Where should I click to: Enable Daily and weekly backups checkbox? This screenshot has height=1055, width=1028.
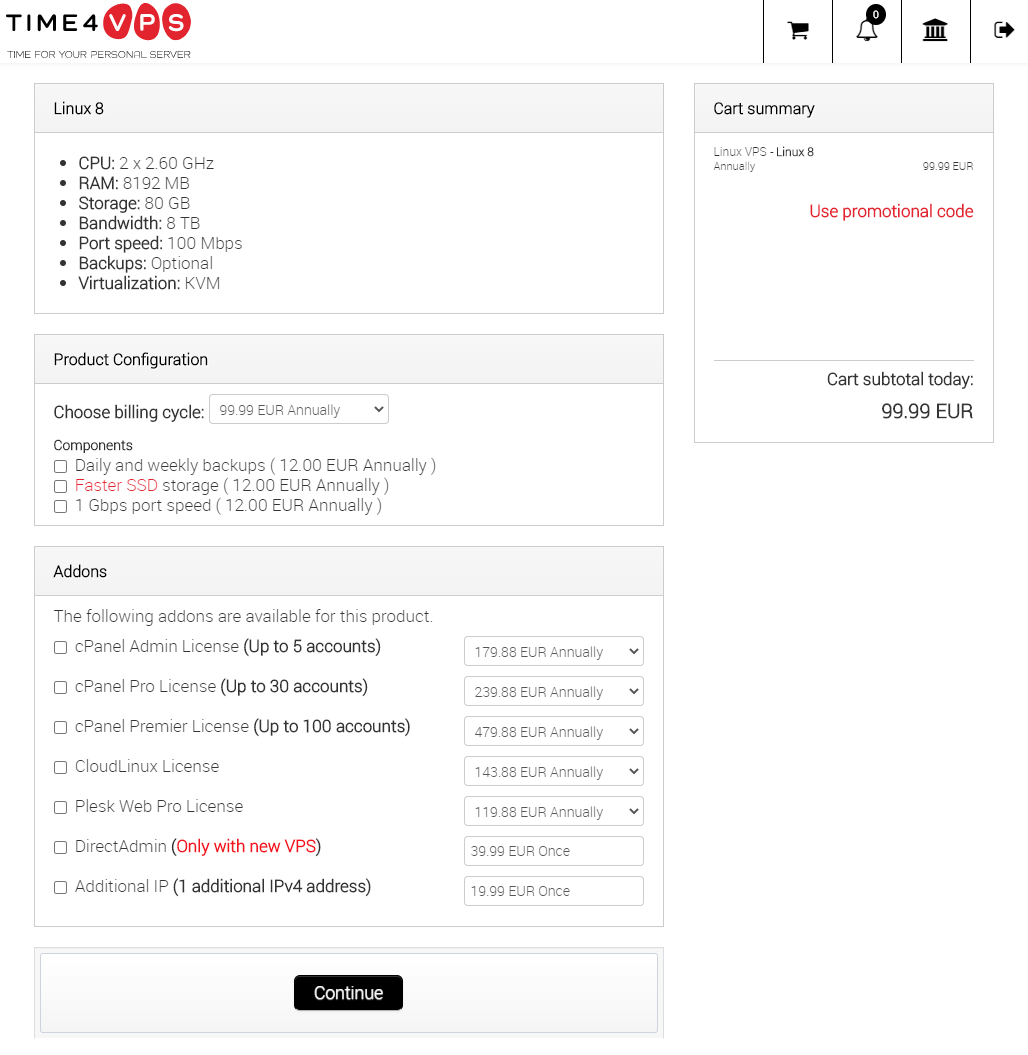61,466
